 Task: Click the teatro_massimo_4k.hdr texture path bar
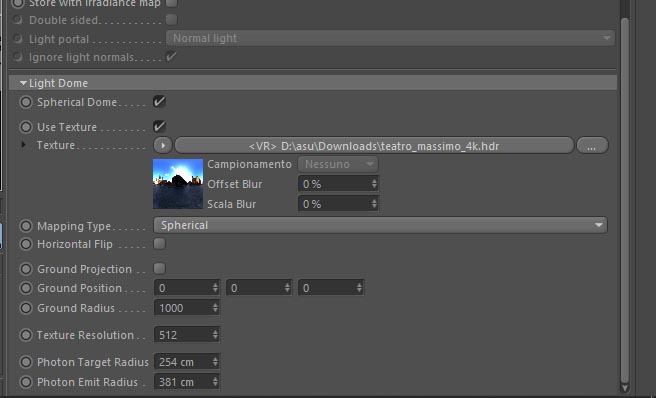click(374, 146)
